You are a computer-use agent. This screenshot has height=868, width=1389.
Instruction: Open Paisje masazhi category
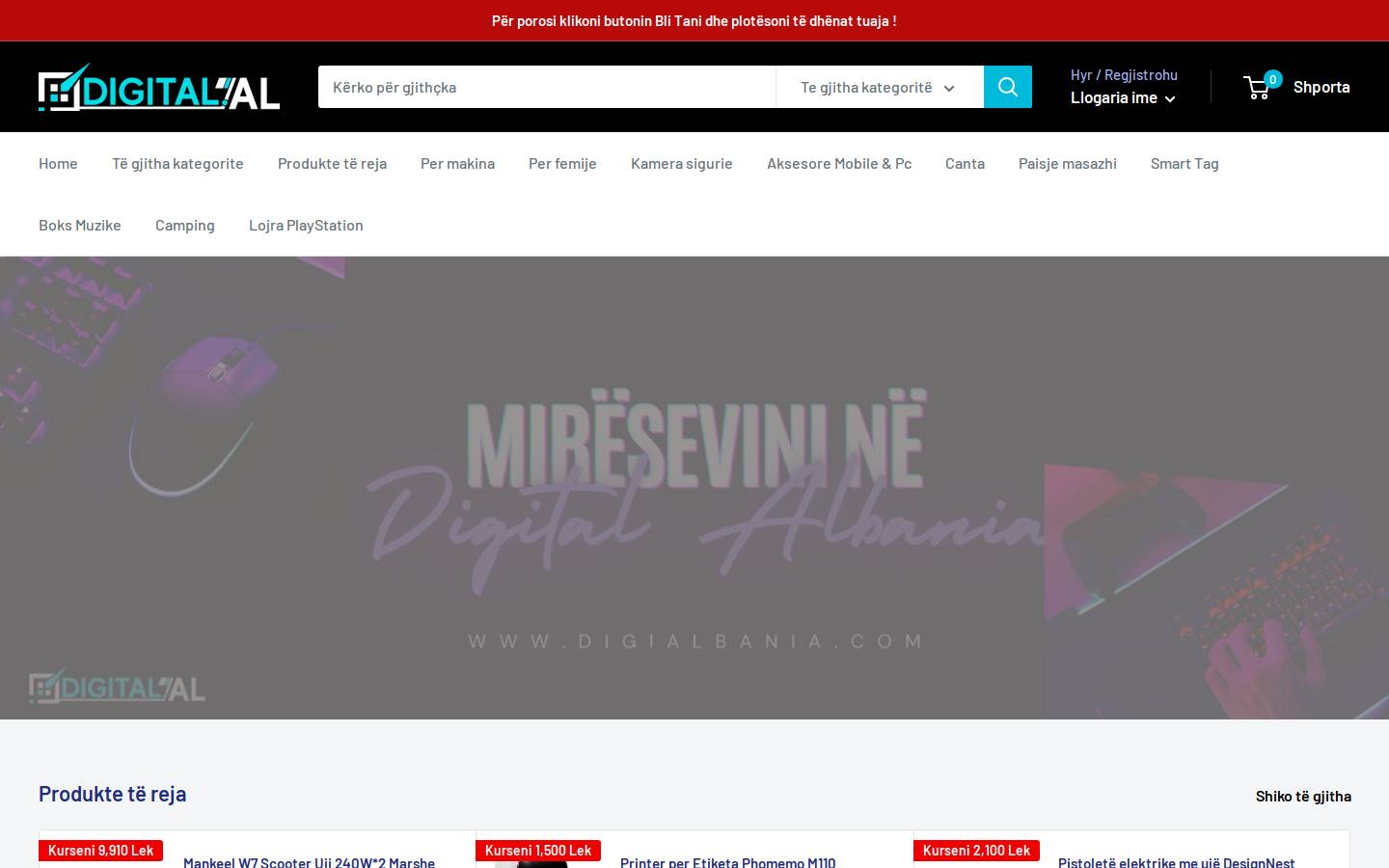pyautogui.click(x=1068, y=163)
